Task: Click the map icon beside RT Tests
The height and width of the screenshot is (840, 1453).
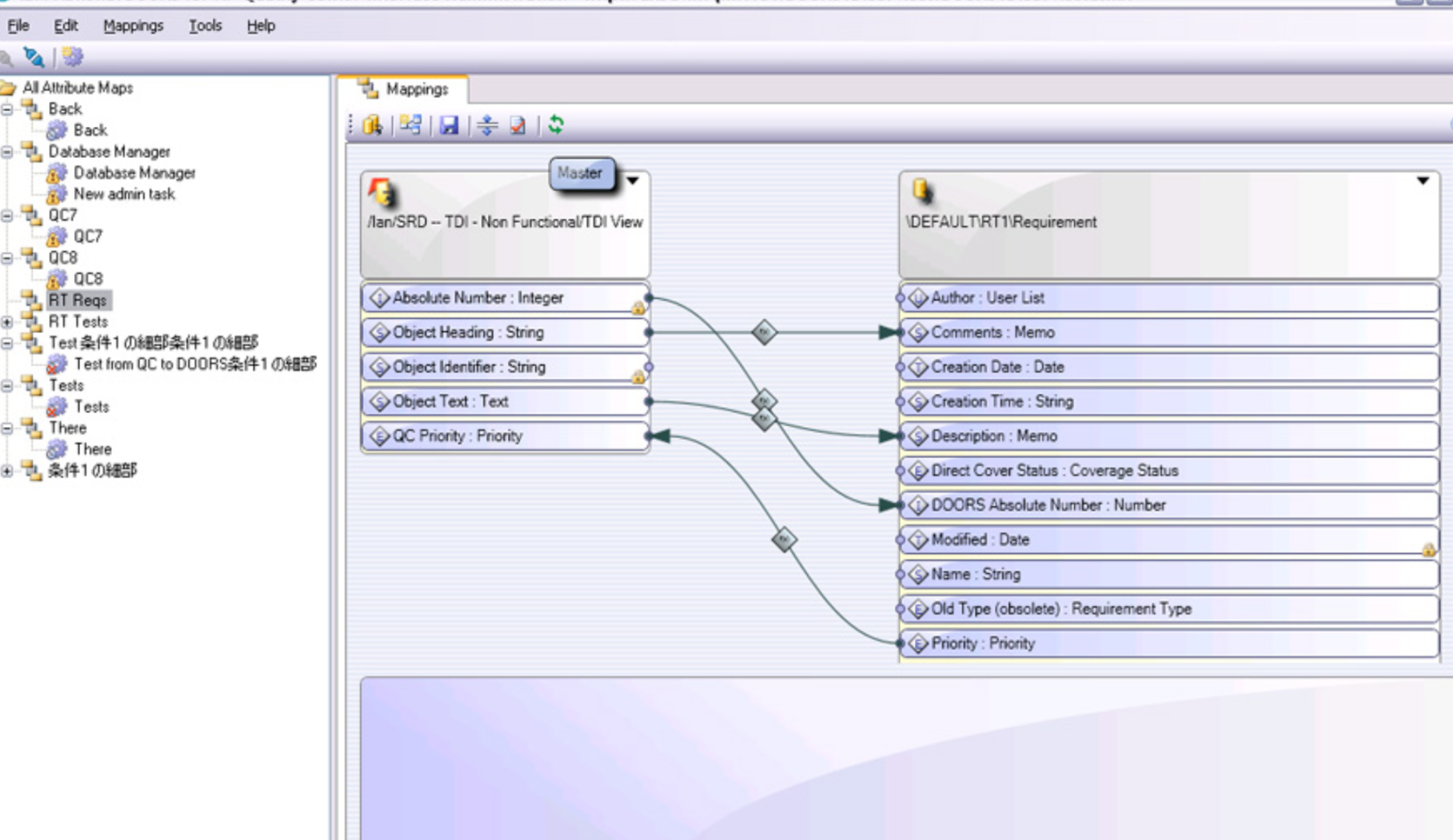Action: point(32,321)
